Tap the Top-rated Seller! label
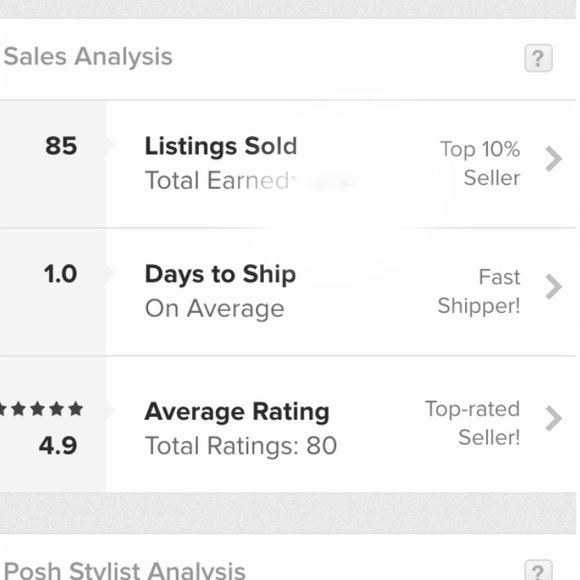The width and height of the screenshot is (580, 580). 472,423
